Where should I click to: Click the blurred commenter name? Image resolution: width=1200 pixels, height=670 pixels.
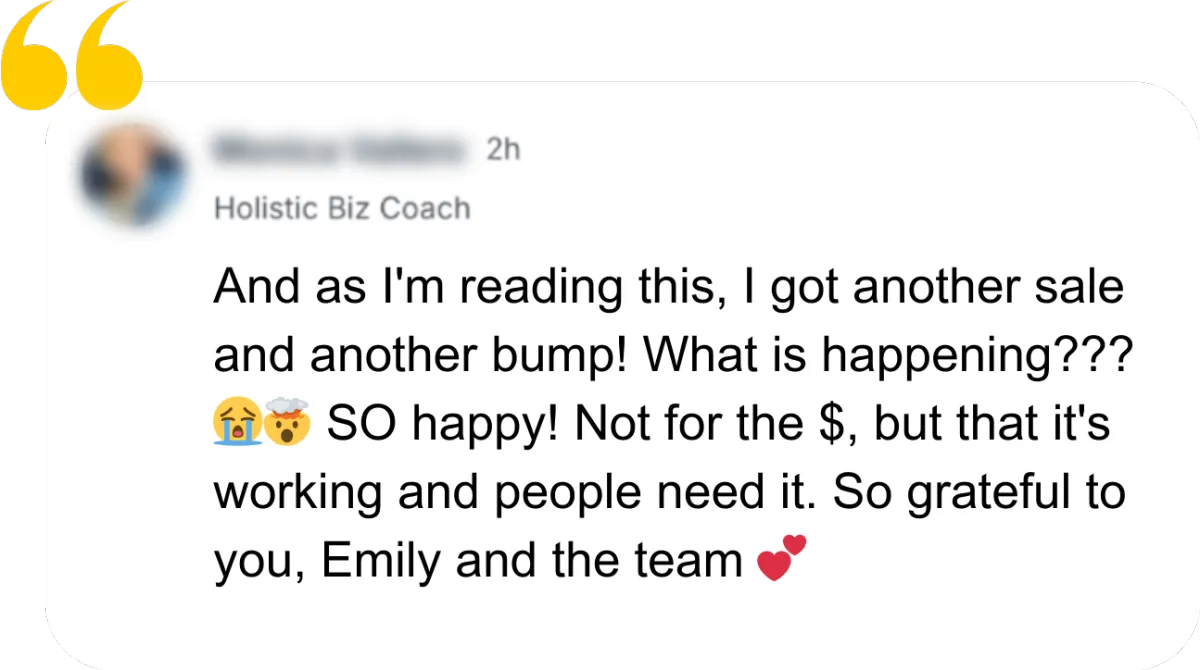(341, 150)
